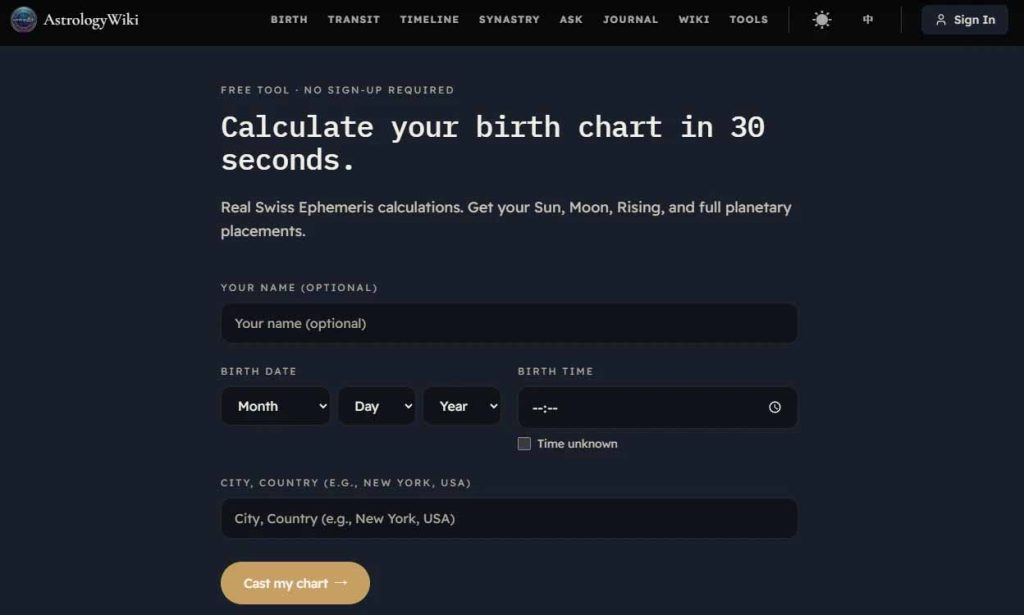The image size is (1024, 615).
Task: Open the Ask page
Action: click(571, 20)
